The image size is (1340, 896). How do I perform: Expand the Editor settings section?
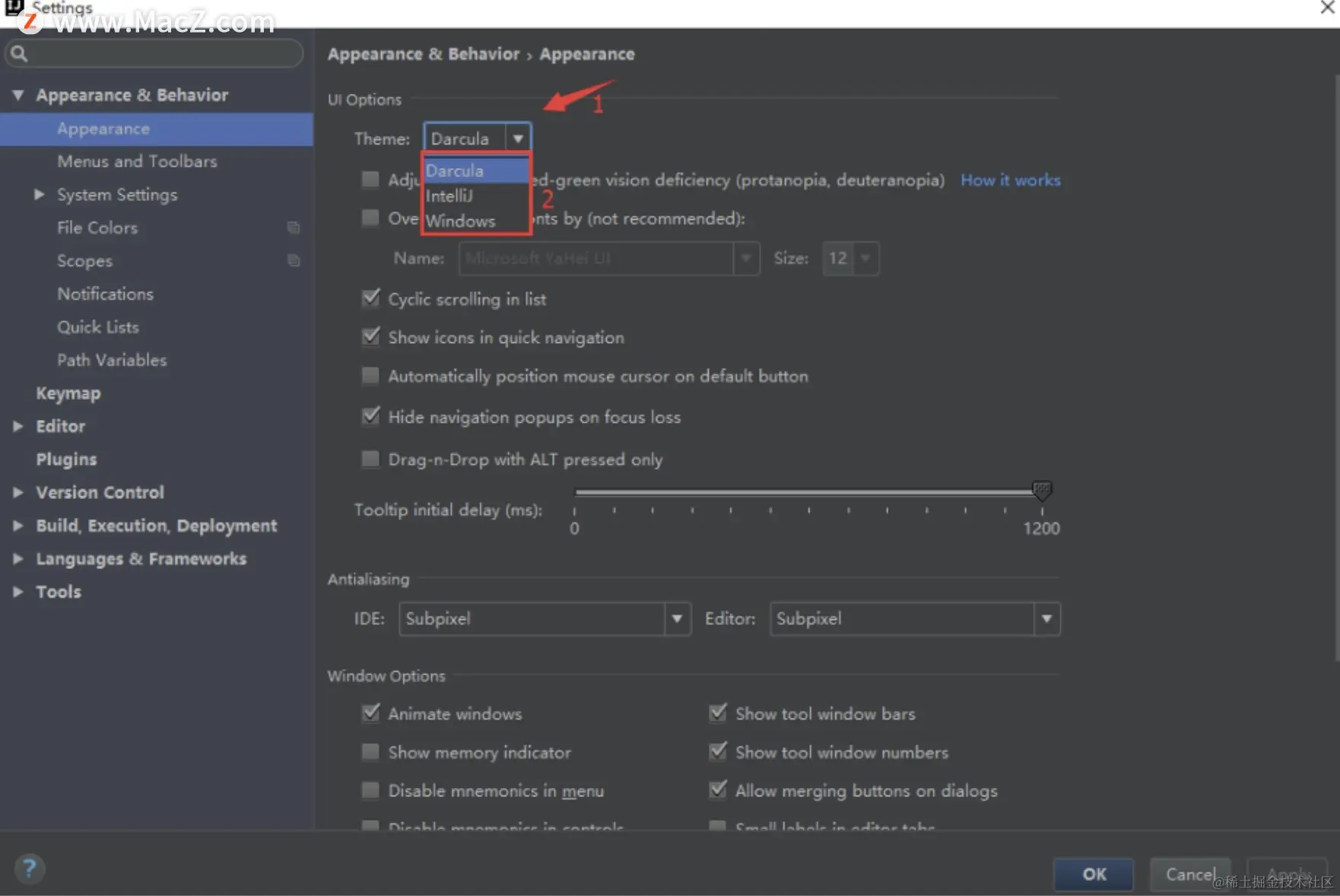click(17, 426)
